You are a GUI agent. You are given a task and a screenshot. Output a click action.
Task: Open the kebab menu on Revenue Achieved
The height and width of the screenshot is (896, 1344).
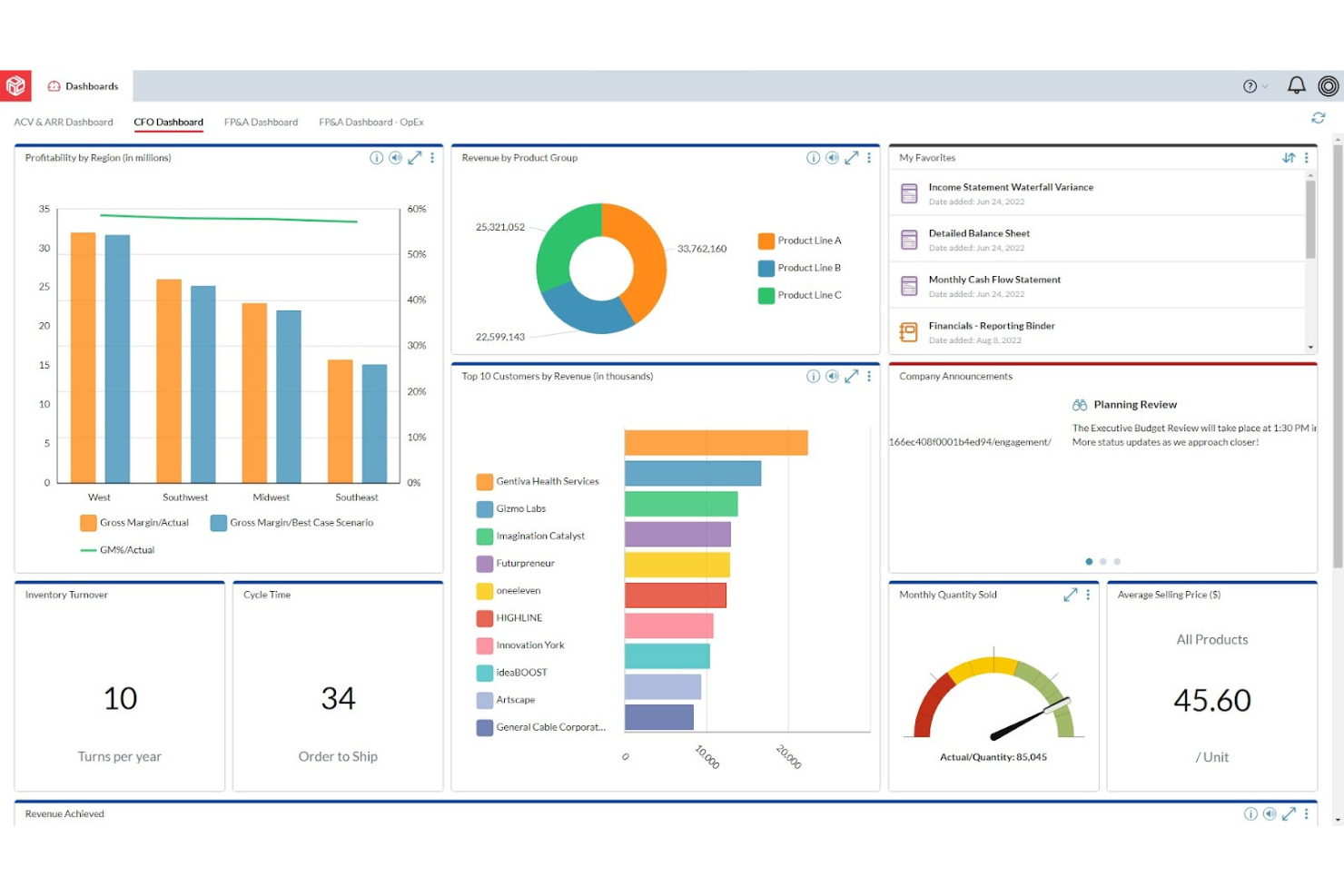pos(1308,813)
